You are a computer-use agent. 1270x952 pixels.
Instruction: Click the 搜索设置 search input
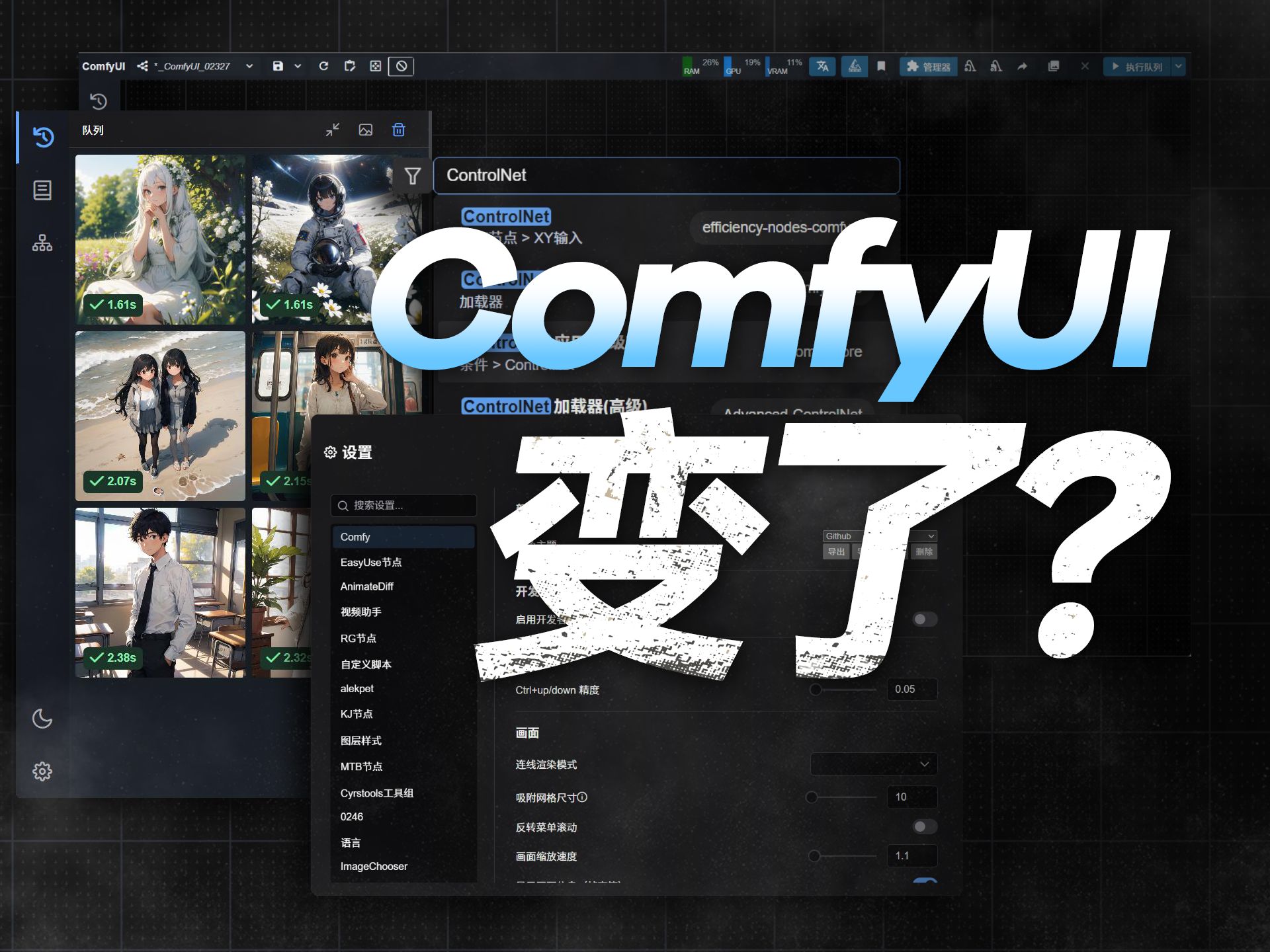pyautogui.click(x=403, y=505)
